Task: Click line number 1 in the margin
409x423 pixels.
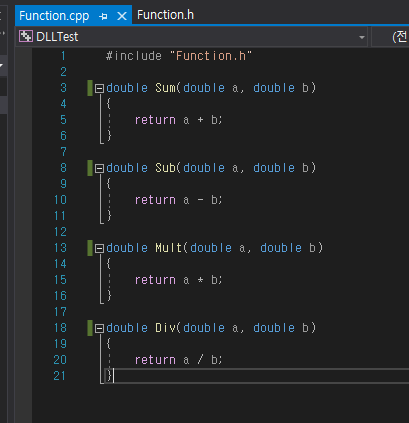Action: [63, 56]
